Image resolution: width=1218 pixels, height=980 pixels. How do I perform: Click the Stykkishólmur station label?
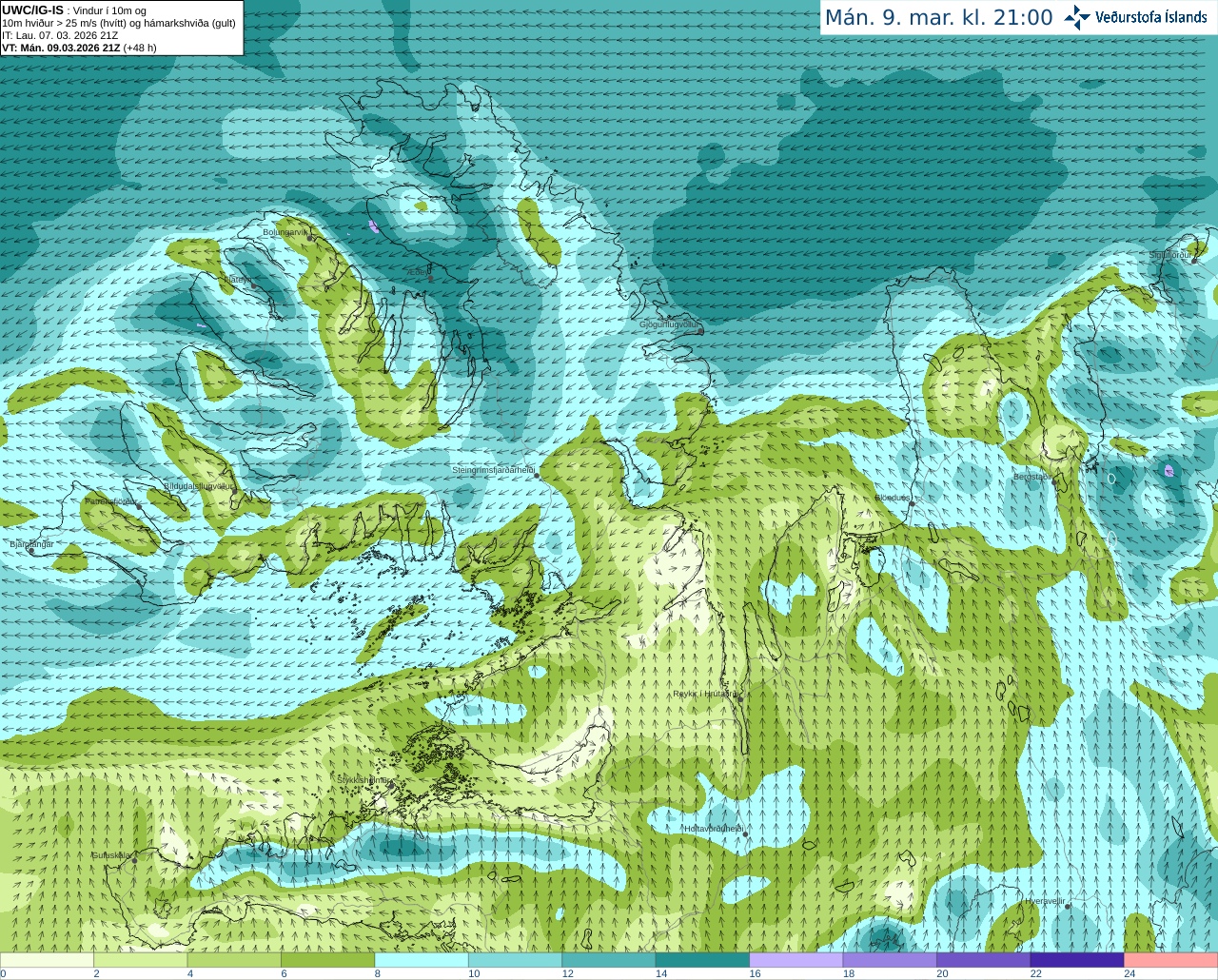(363, 779)
